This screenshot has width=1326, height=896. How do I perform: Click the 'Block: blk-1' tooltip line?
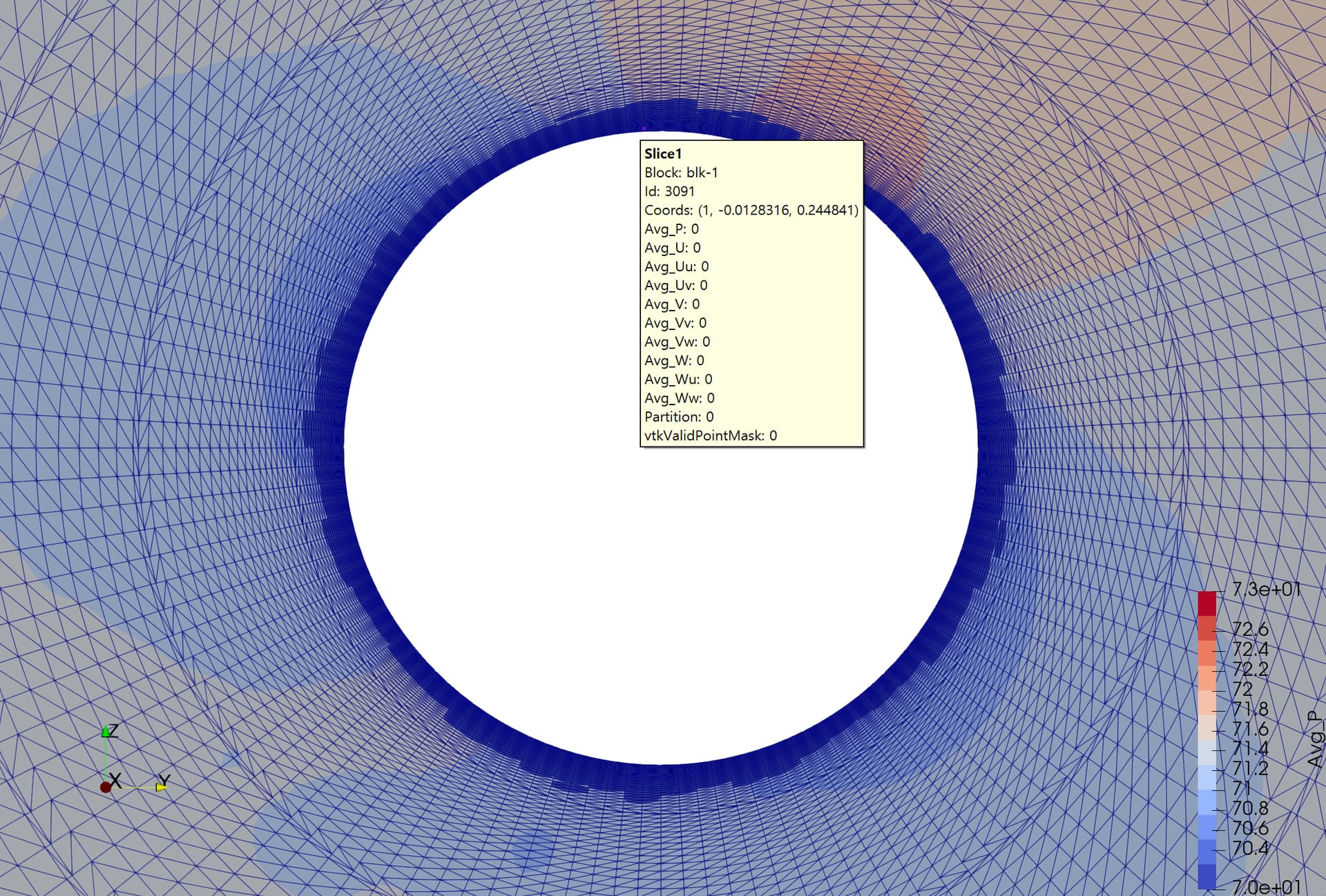[681, 173]
